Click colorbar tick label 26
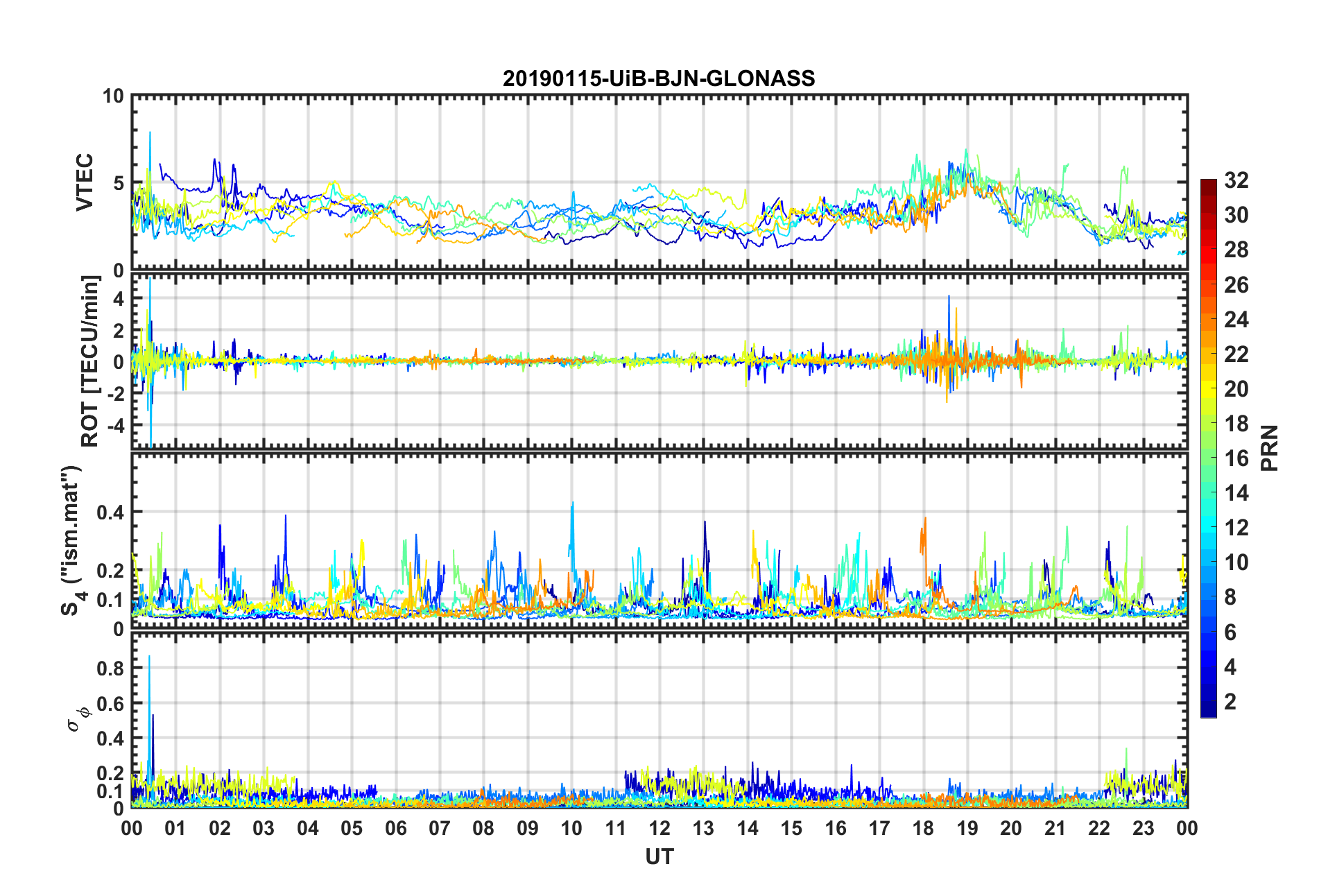The image size is (1319, 896). (1236, 284)
